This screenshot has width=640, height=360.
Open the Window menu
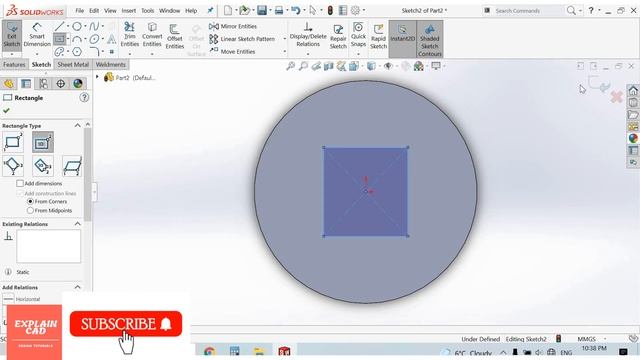coord(169,11)
